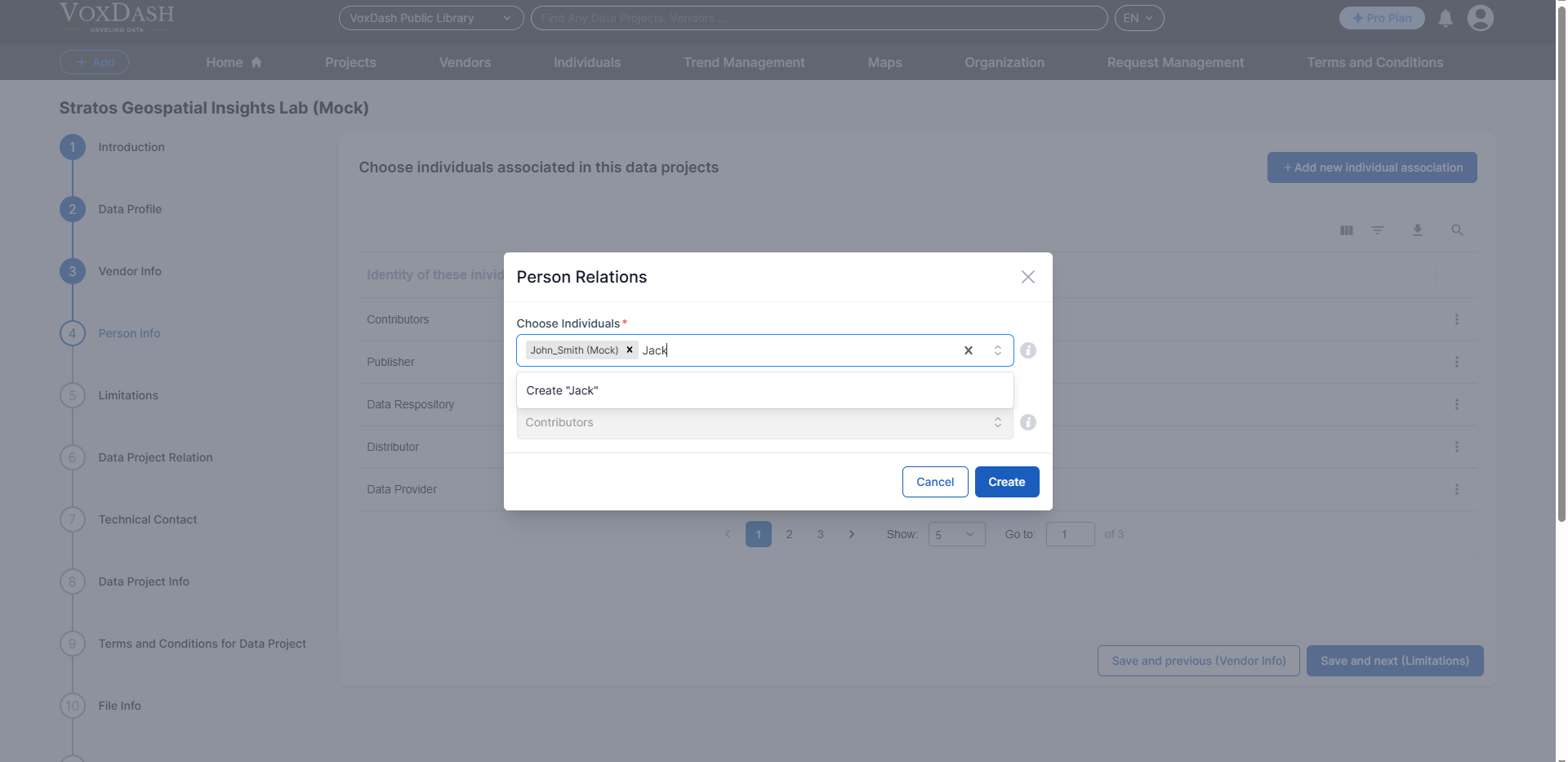The width and height of the screenshot is (1568, 762).
Task: Open notifications bell
Action: 1445,18
